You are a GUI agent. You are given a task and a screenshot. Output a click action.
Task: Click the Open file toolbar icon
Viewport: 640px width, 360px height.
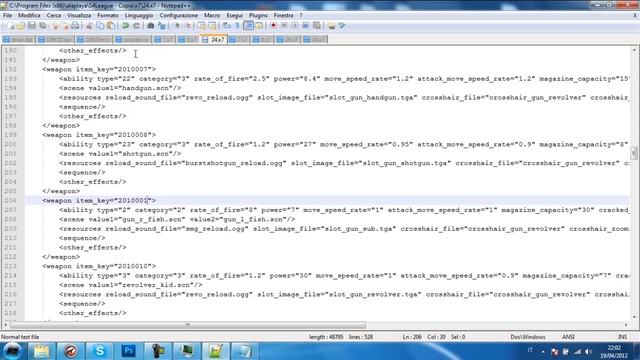pos(21,26)
